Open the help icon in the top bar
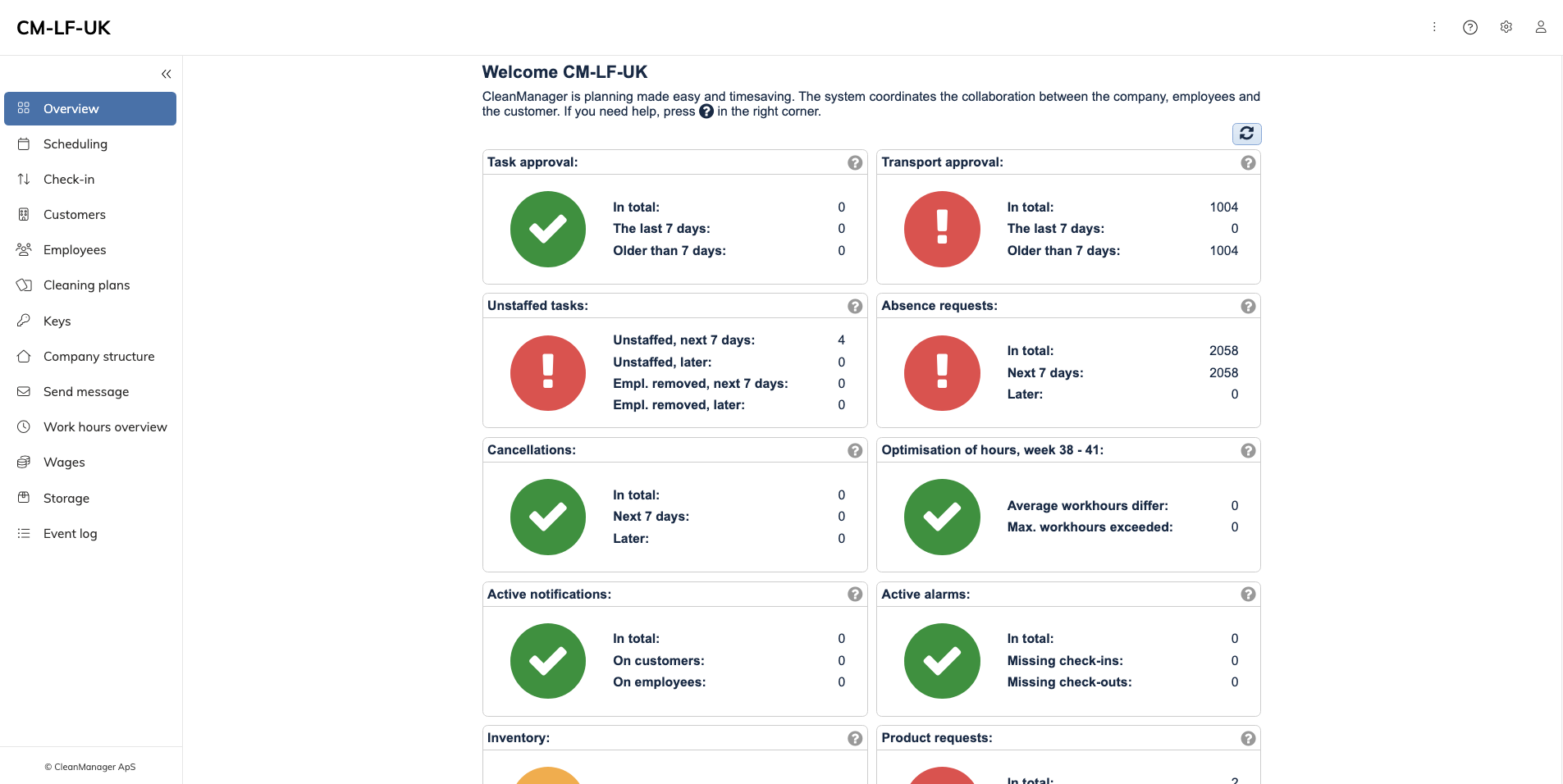Screen dimensions: 1563x784 [x=1469, y=28]
